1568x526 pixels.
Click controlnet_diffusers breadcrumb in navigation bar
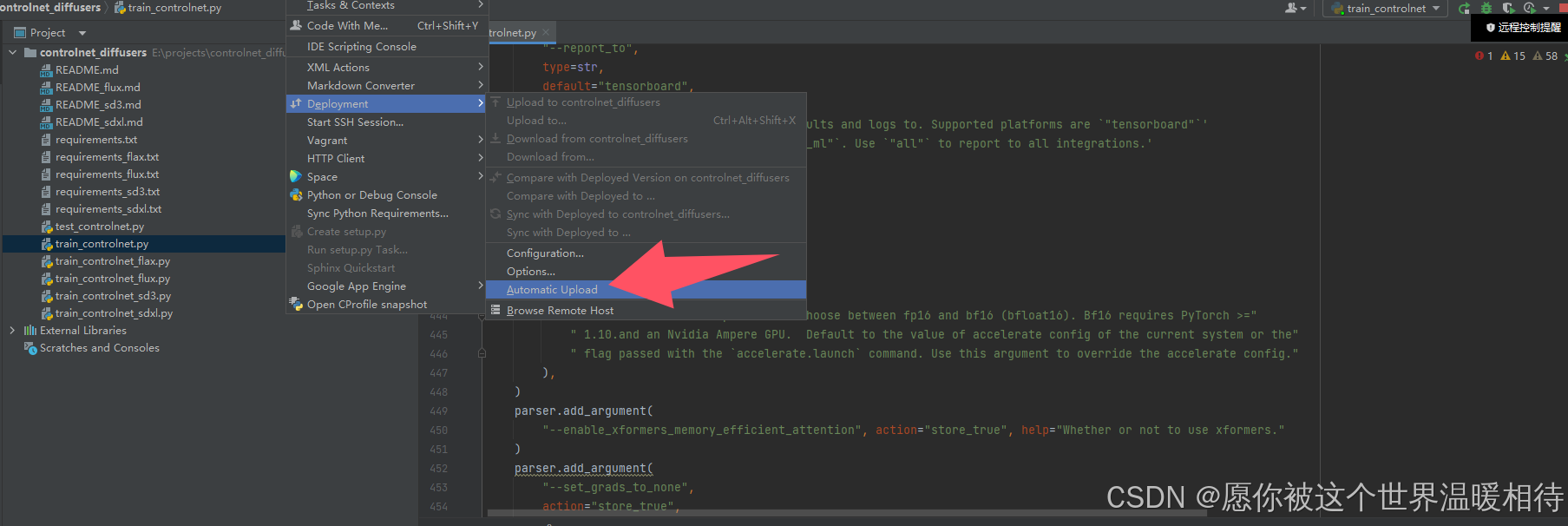[50, 8]
